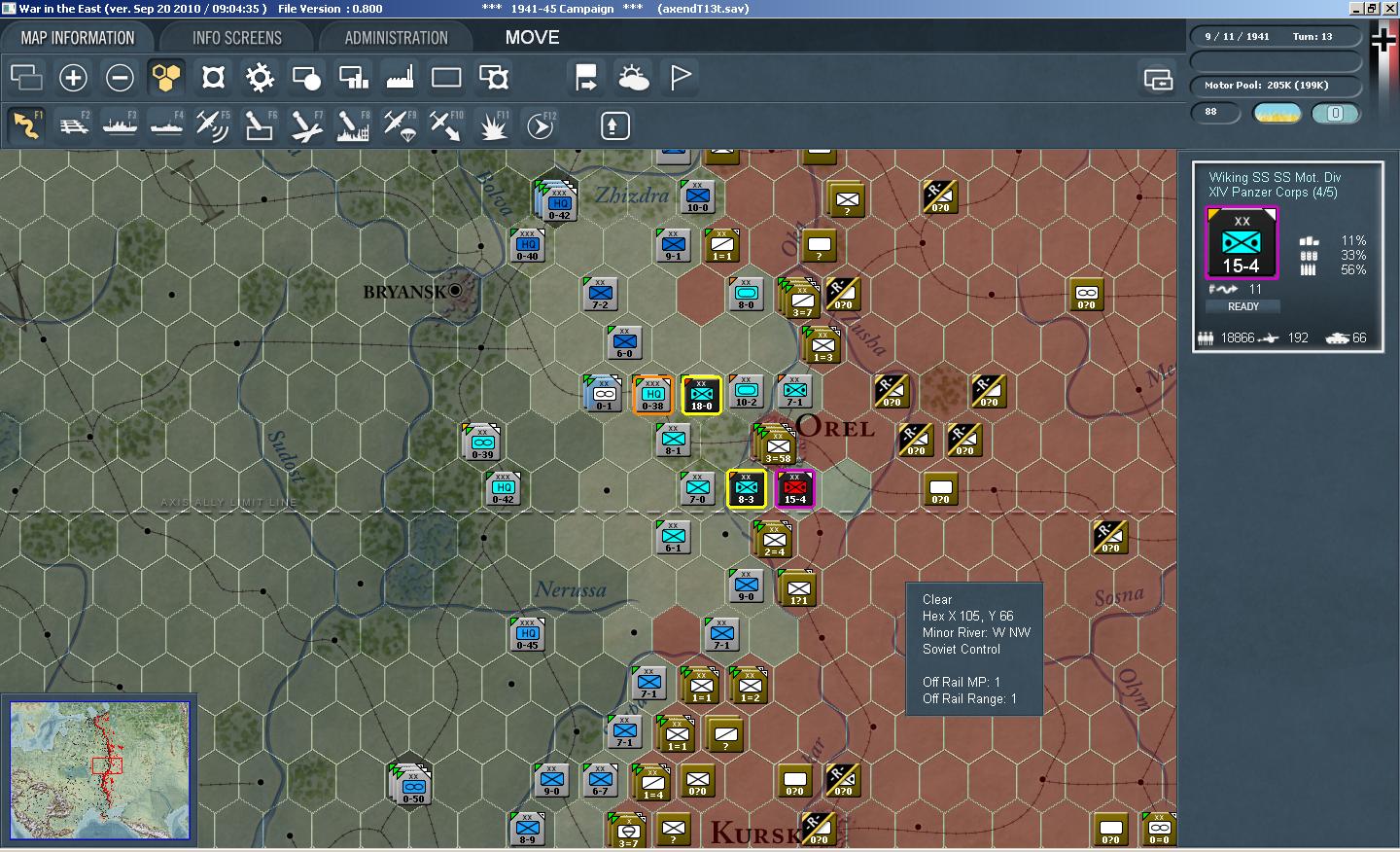This screenshot has width=1400, height=852.
Task: Select yellow-bordered 18-0 panzer unit
Action: click(701, 395)
